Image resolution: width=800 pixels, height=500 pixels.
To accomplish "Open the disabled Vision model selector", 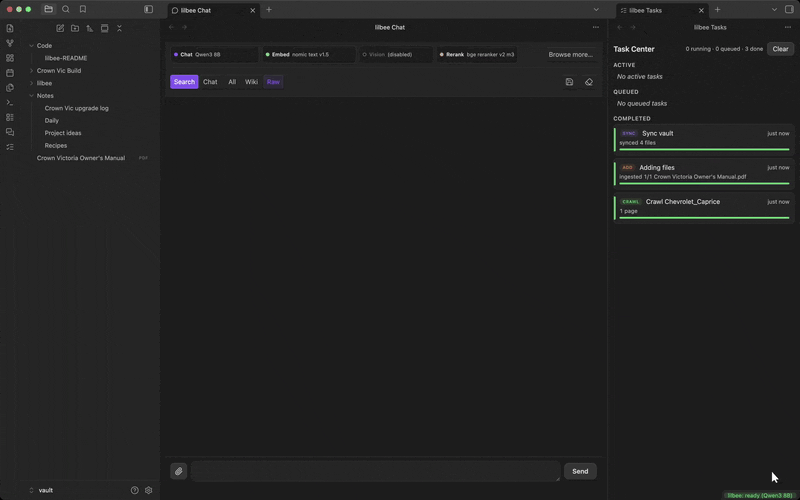I will click(396, 55).
